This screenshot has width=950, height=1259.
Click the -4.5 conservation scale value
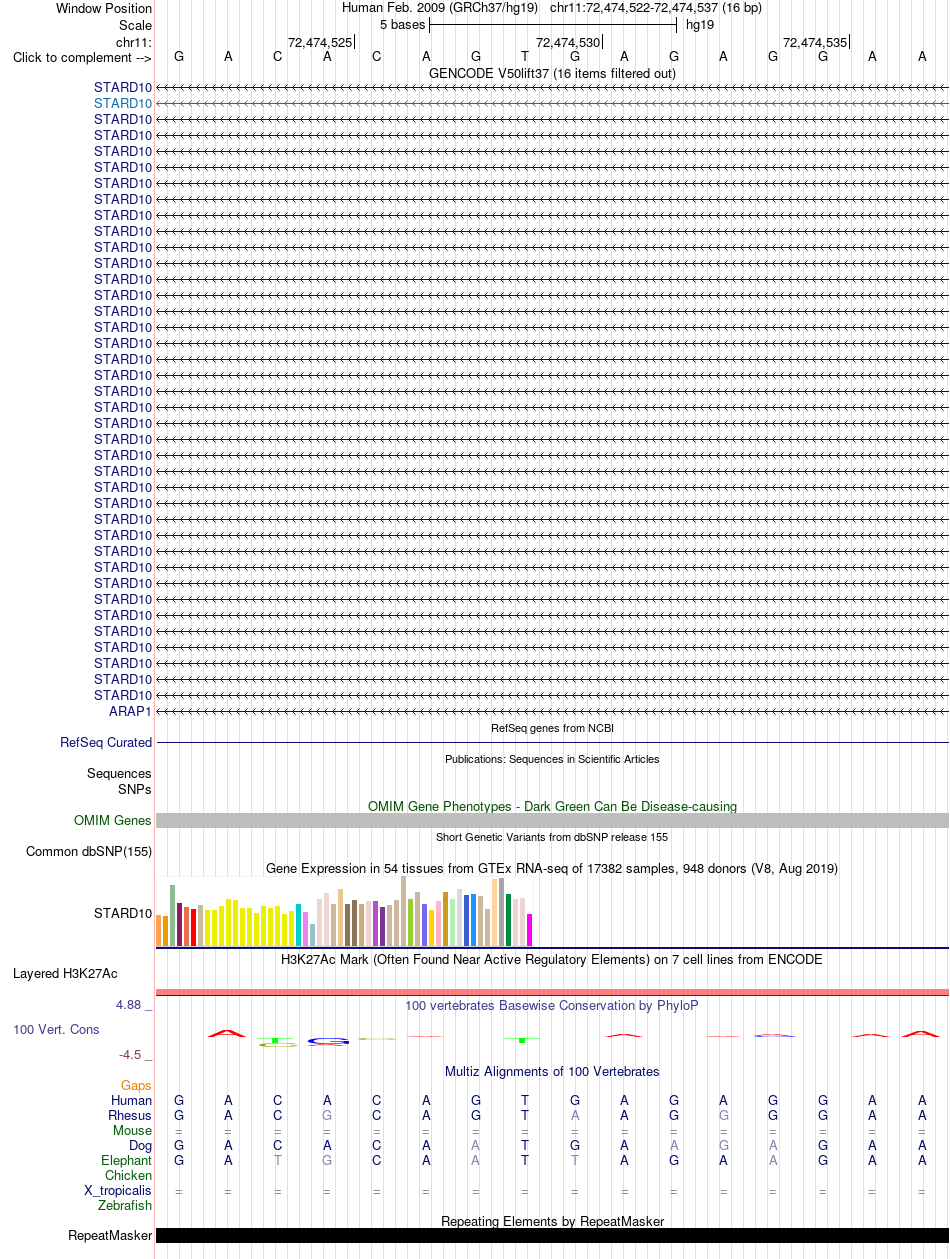[x=129, y=1054]
